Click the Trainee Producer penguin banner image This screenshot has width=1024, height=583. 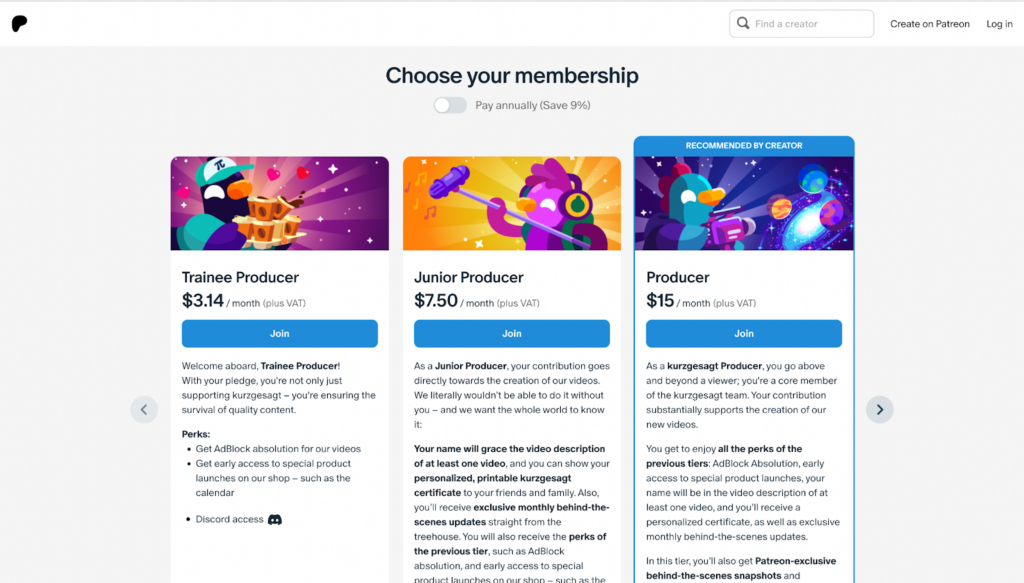(x=280, y=203)
